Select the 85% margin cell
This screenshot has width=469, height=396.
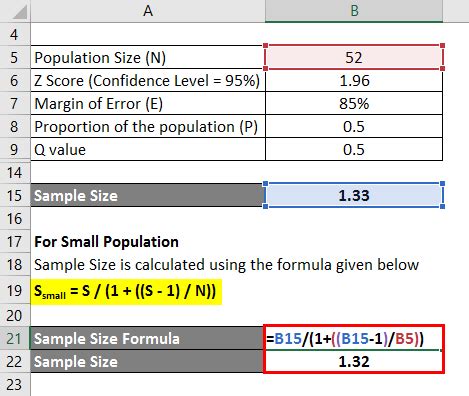tap(354, 103)
